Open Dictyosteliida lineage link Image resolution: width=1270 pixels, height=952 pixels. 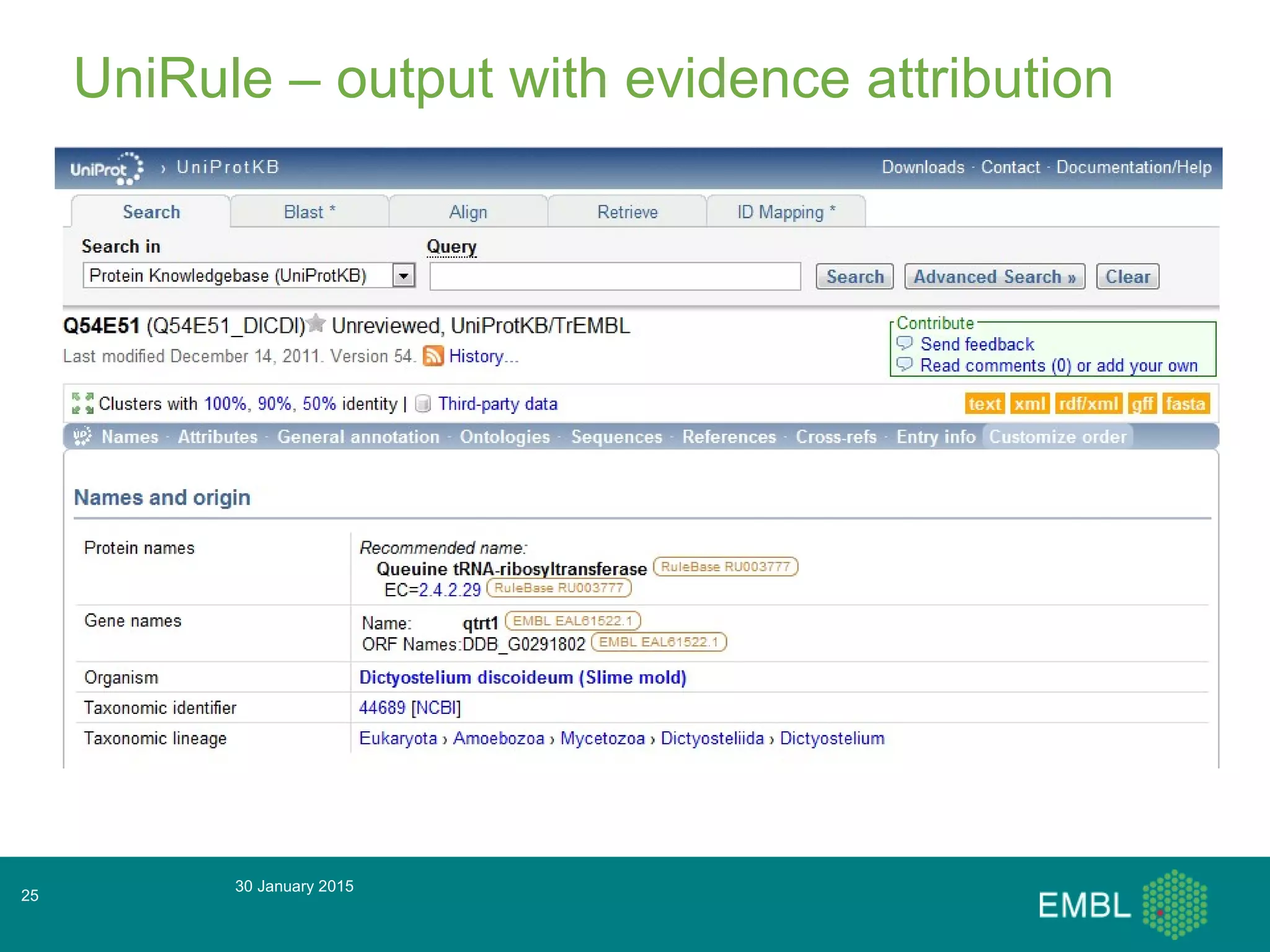click(712, 738)
